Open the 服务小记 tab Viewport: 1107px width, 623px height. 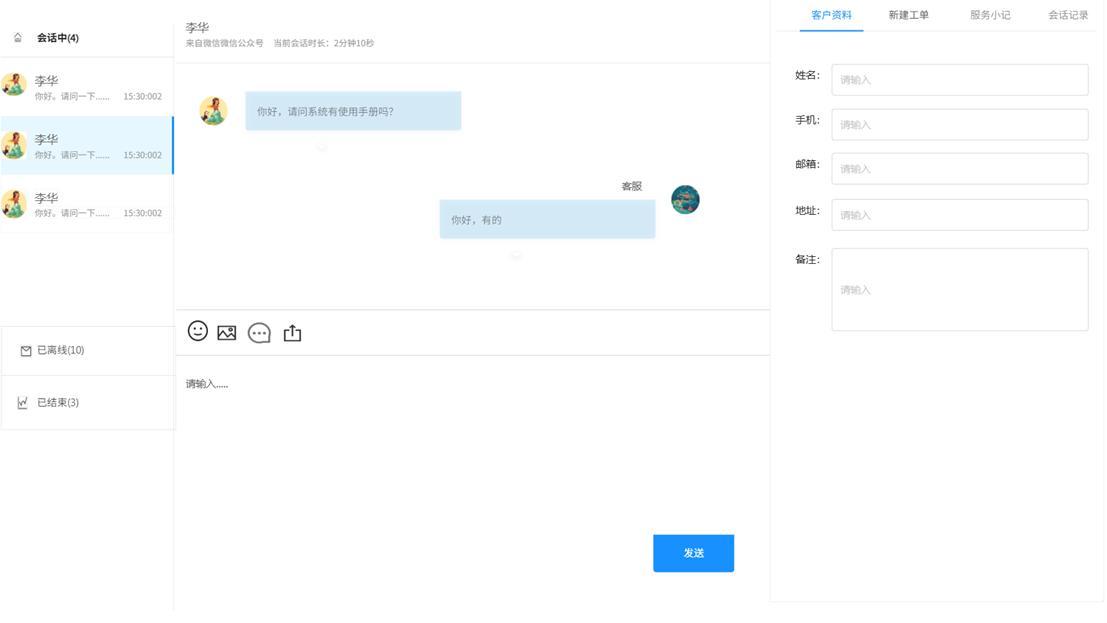[x=990, y=15]
